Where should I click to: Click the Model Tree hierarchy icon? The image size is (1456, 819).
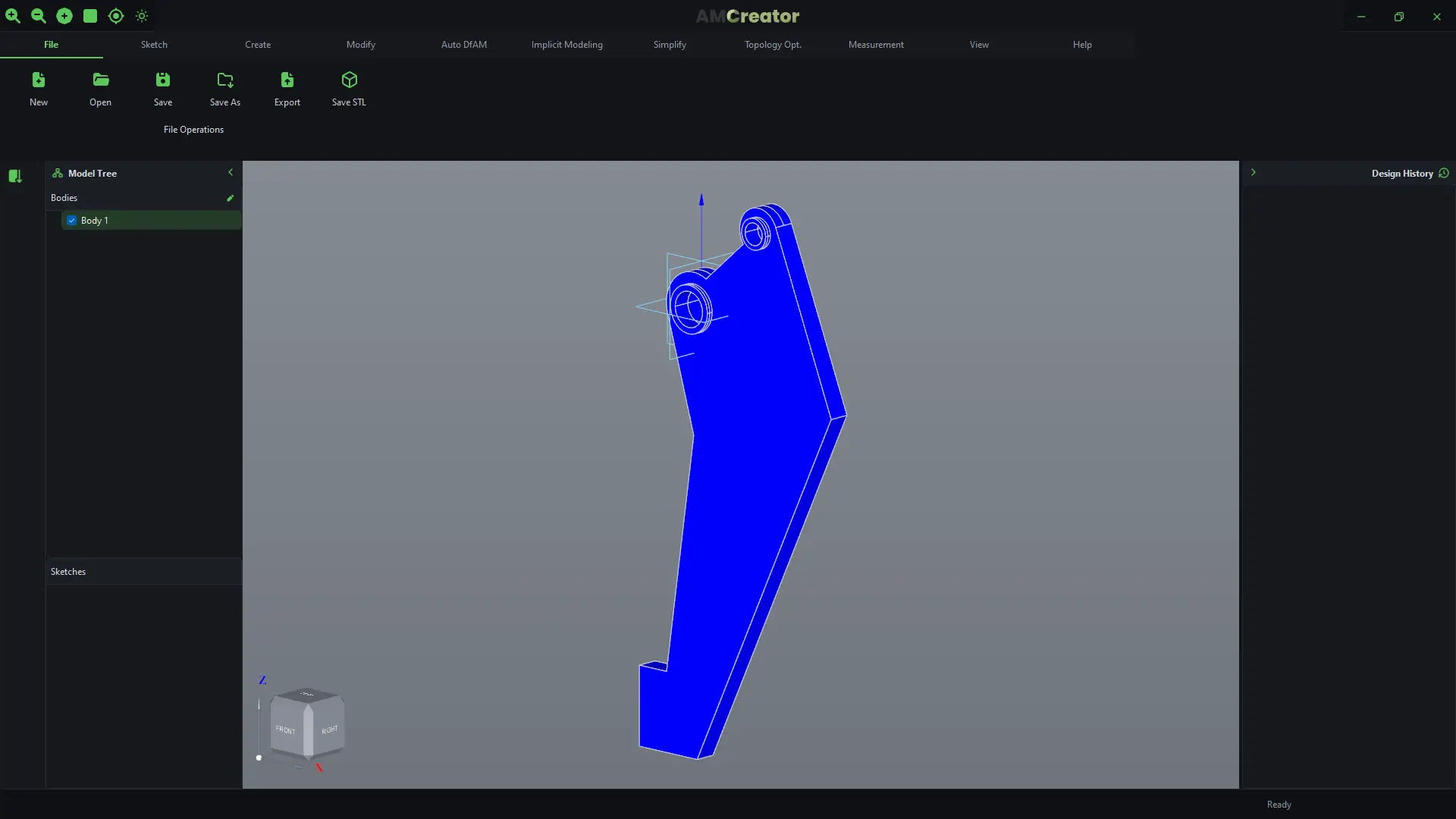click(58, 173)
